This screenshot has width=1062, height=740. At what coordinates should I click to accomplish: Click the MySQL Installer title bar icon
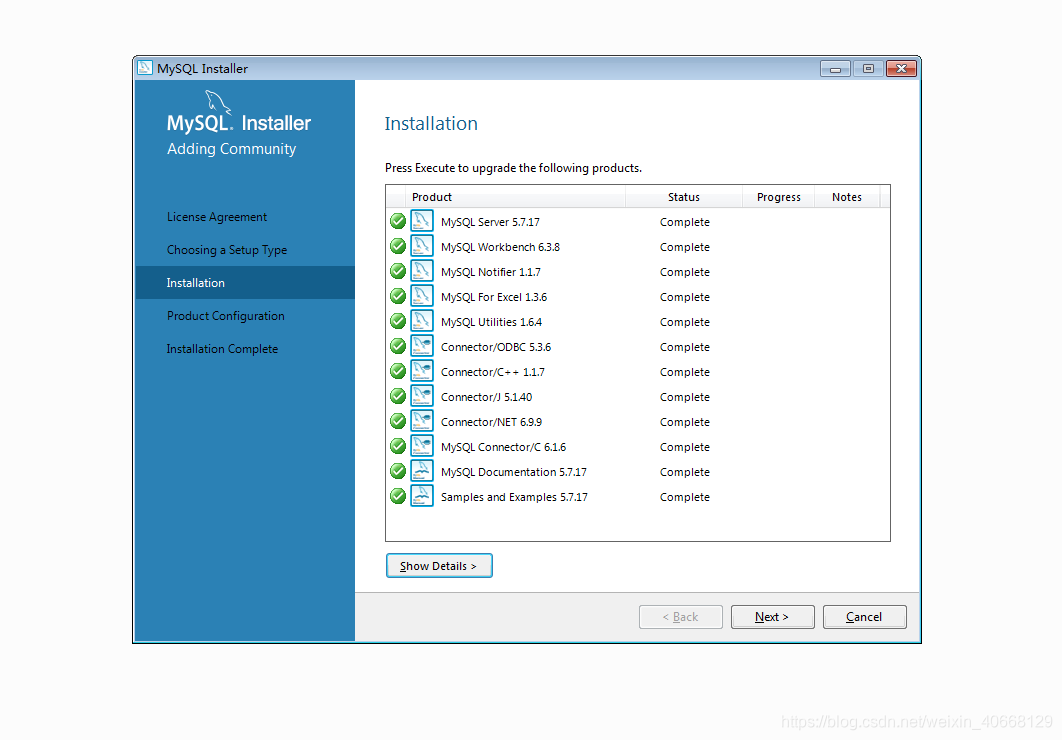click(x=144, y=68)
